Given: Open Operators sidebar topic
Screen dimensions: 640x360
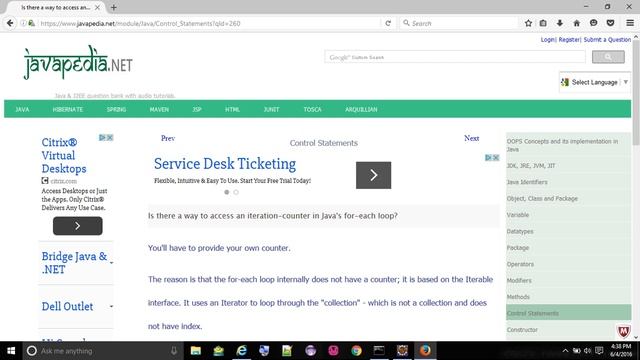Looking at the screenshot, I should [520, 264].
